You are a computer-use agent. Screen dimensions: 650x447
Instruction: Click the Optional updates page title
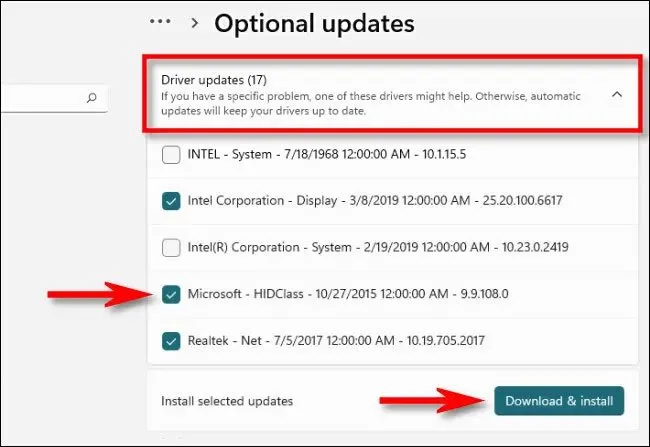coord(314,23)
